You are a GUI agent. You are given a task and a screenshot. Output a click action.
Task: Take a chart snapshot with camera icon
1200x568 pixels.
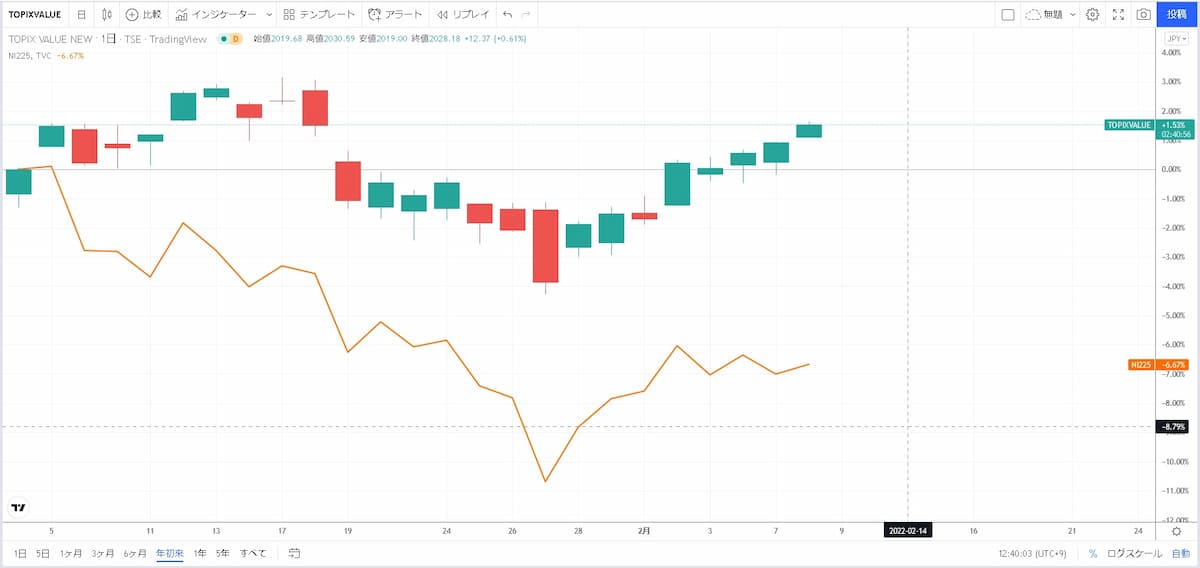tap(1143, 15)
